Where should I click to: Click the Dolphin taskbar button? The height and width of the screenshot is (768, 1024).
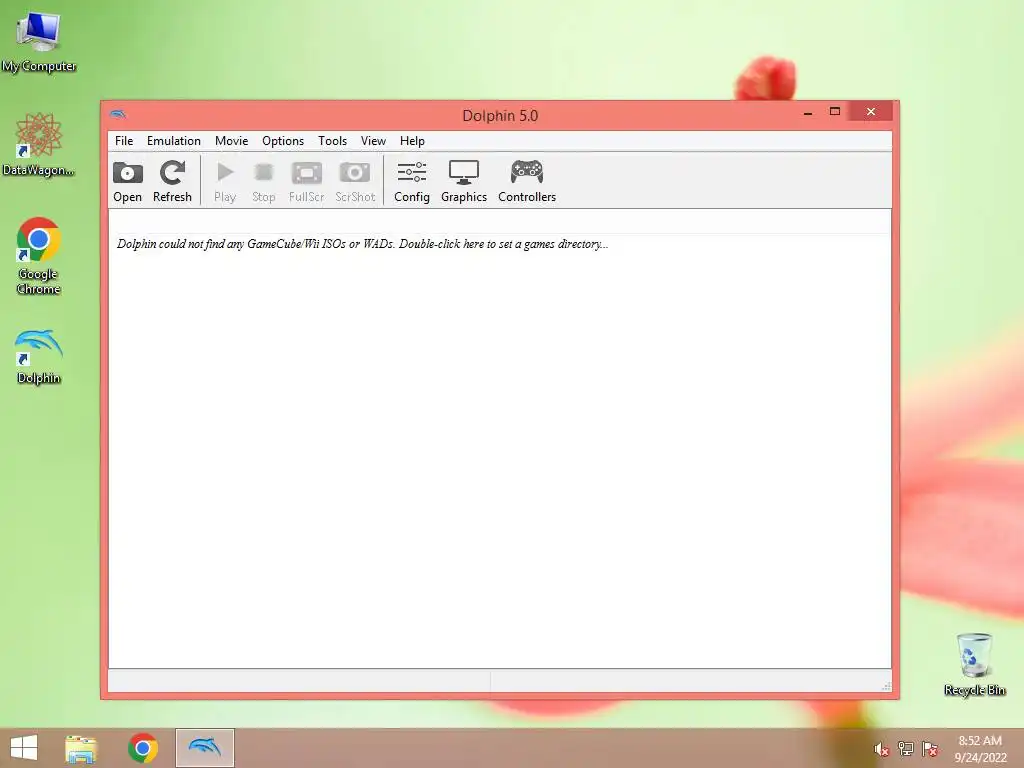(x=205, y=748)
